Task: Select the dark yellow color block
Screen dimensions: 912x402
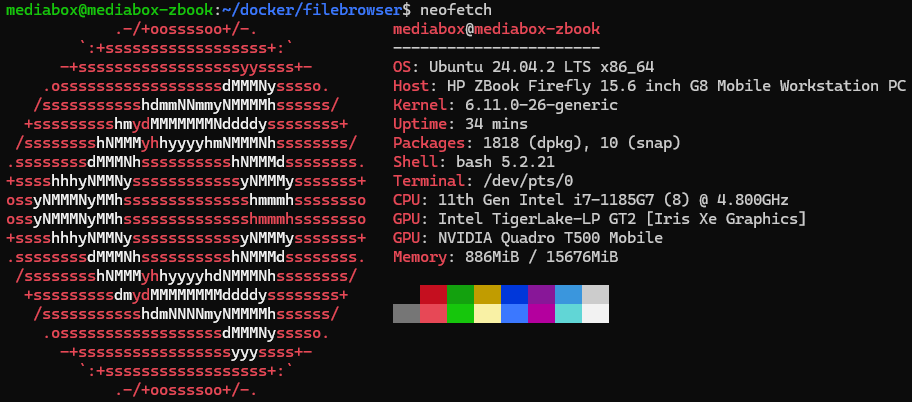Action: click(x=487, y=294)
